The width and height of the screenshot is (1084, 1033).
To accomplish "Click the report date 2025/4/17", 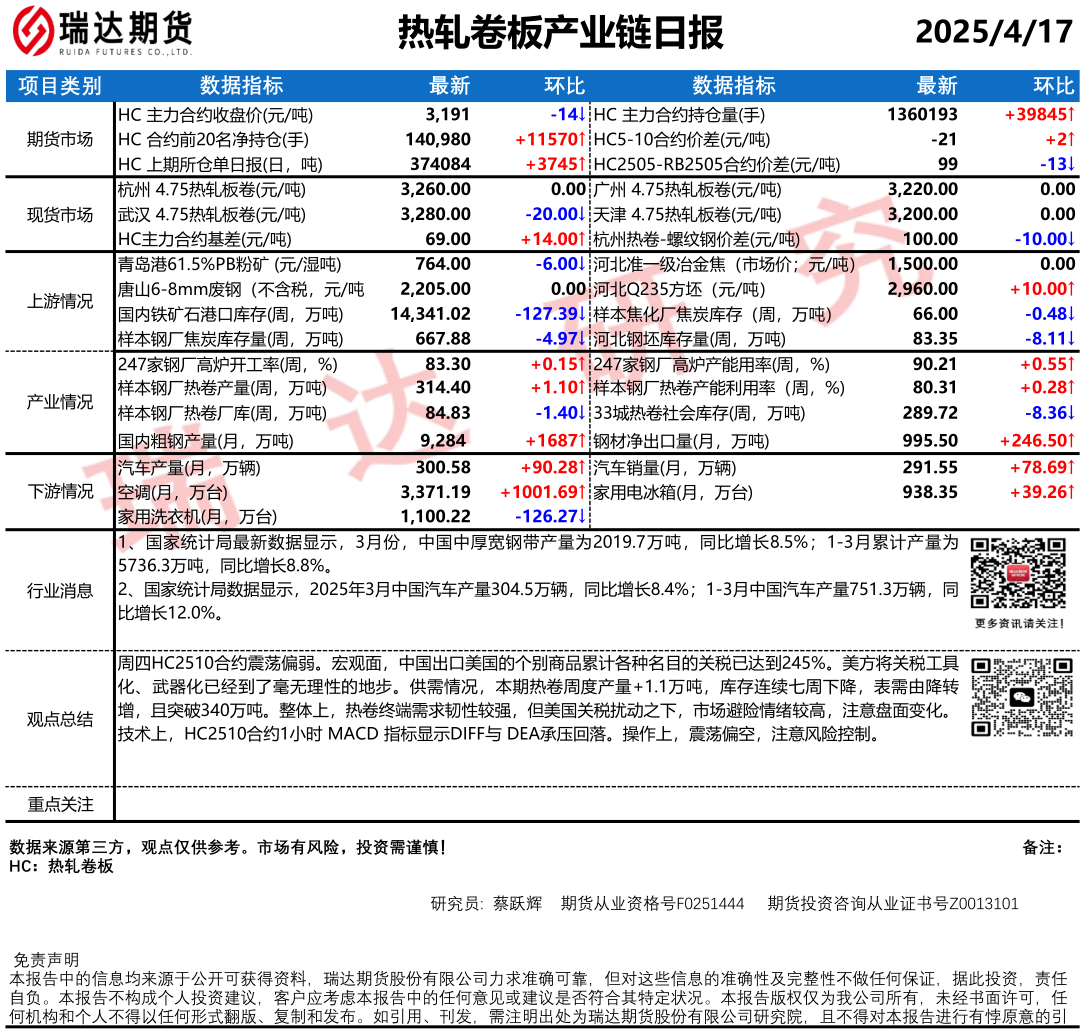I will click(993, 33).
